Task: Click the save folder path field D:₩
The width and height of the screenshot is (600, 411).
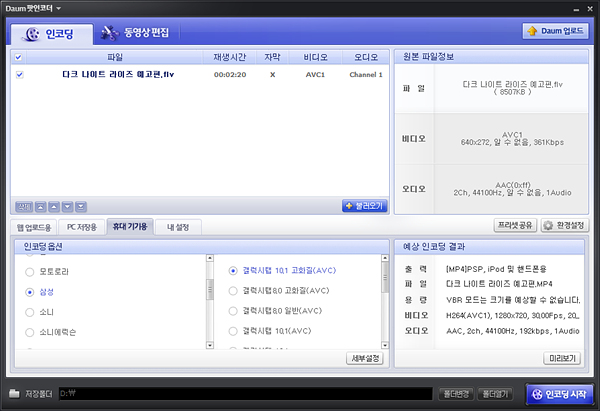Action: 246,394
